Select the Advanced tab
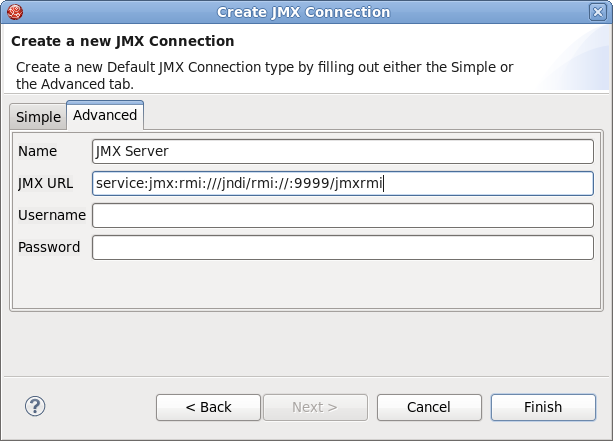Screen dimensions: 613x441 pyautogui.click(x=105, y=115)
